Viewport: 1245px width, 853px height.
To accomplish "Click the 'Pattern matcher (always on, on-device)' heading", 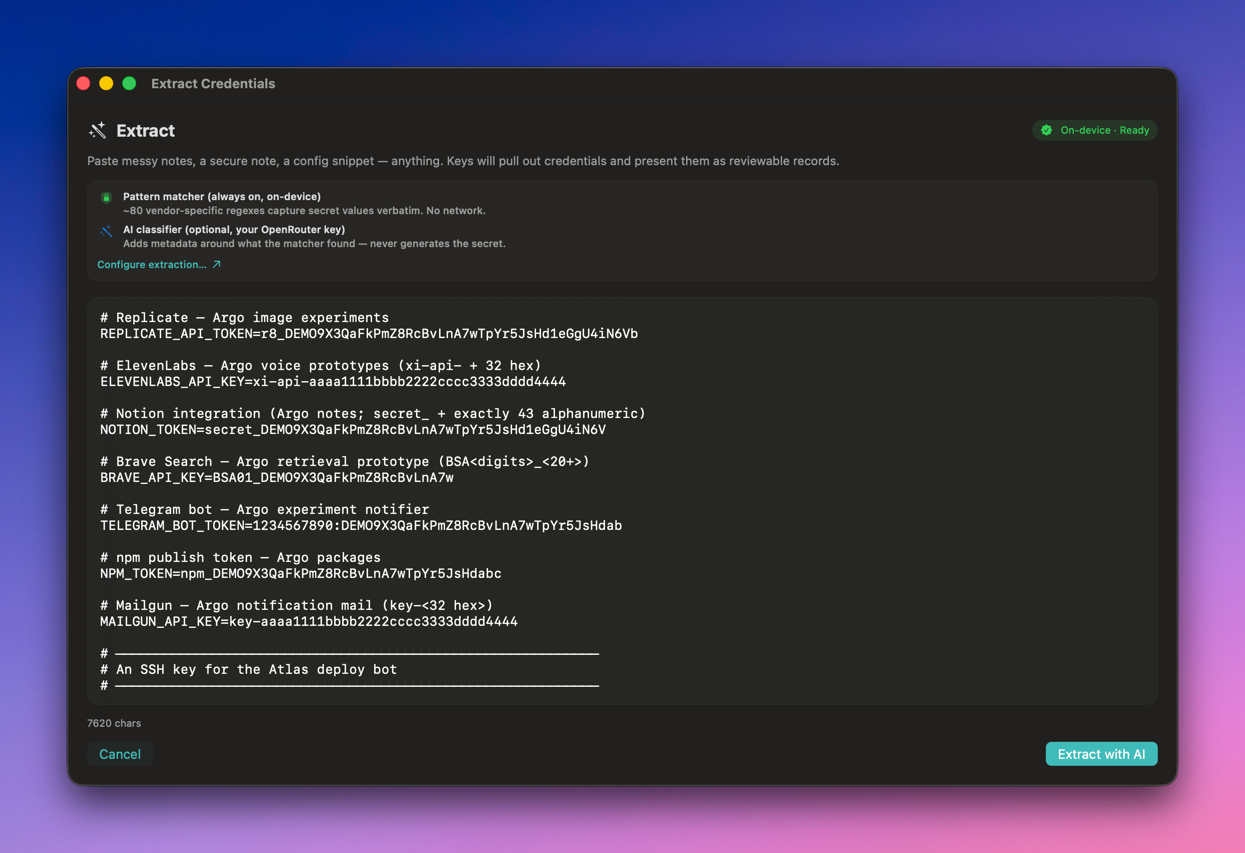I will 222,197.
